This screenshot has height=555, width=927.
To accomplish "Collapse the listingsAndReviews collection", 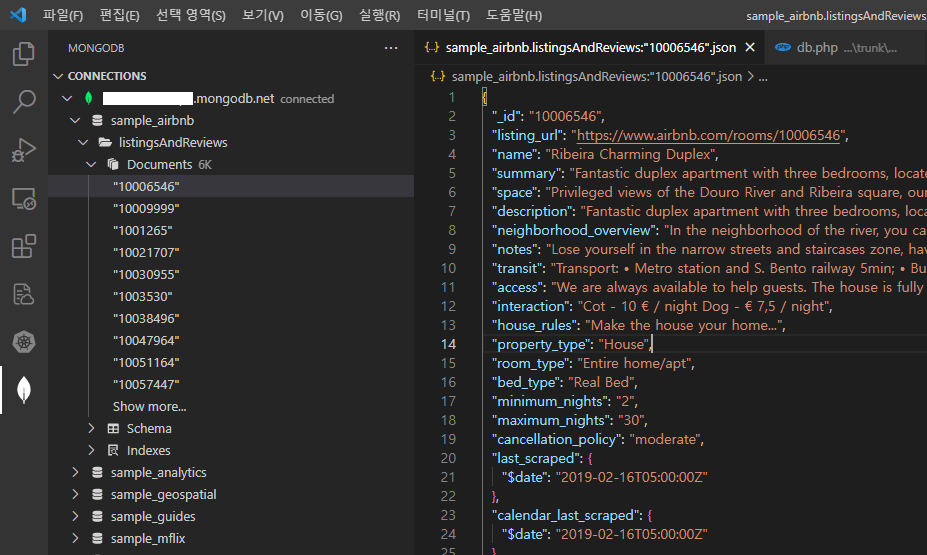I will point(83,142).
